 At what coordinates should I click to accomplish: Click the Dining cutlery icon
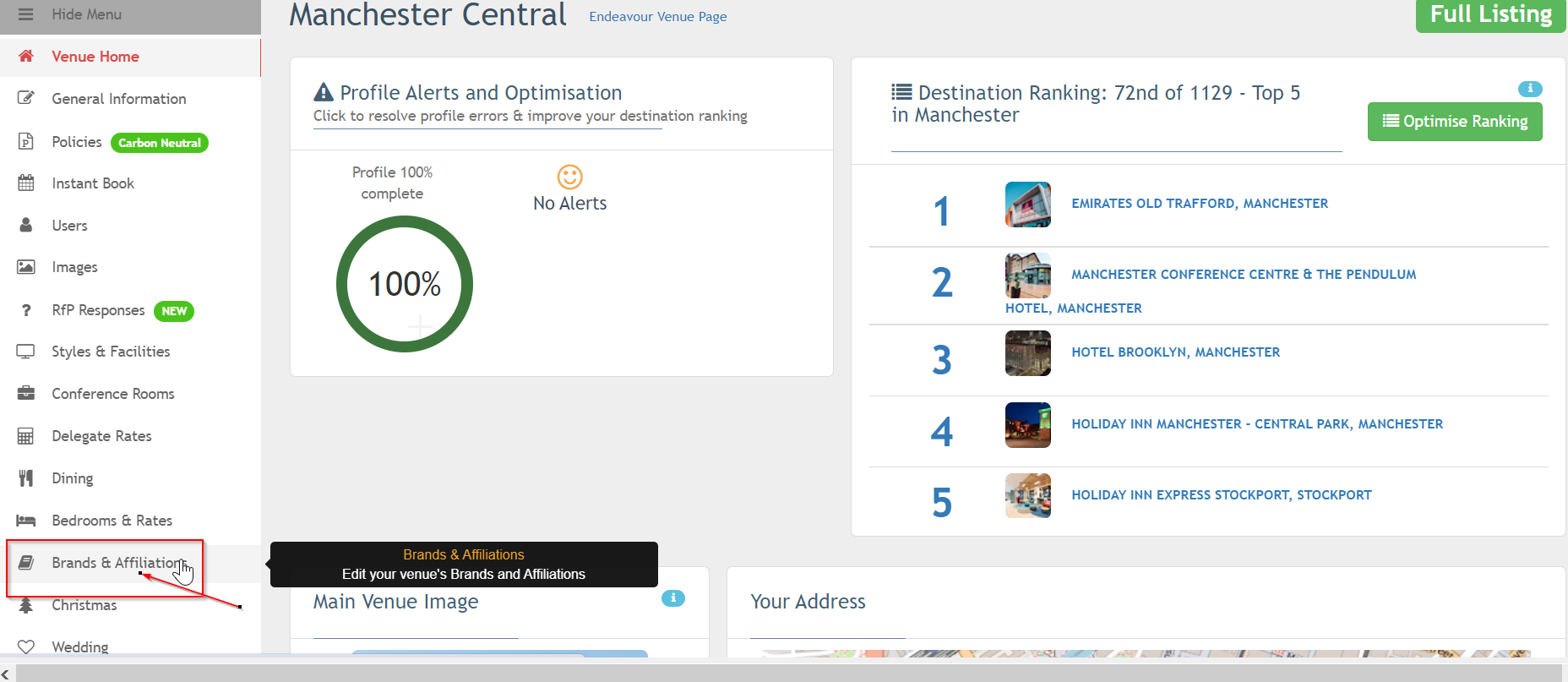tap(26, 478)
